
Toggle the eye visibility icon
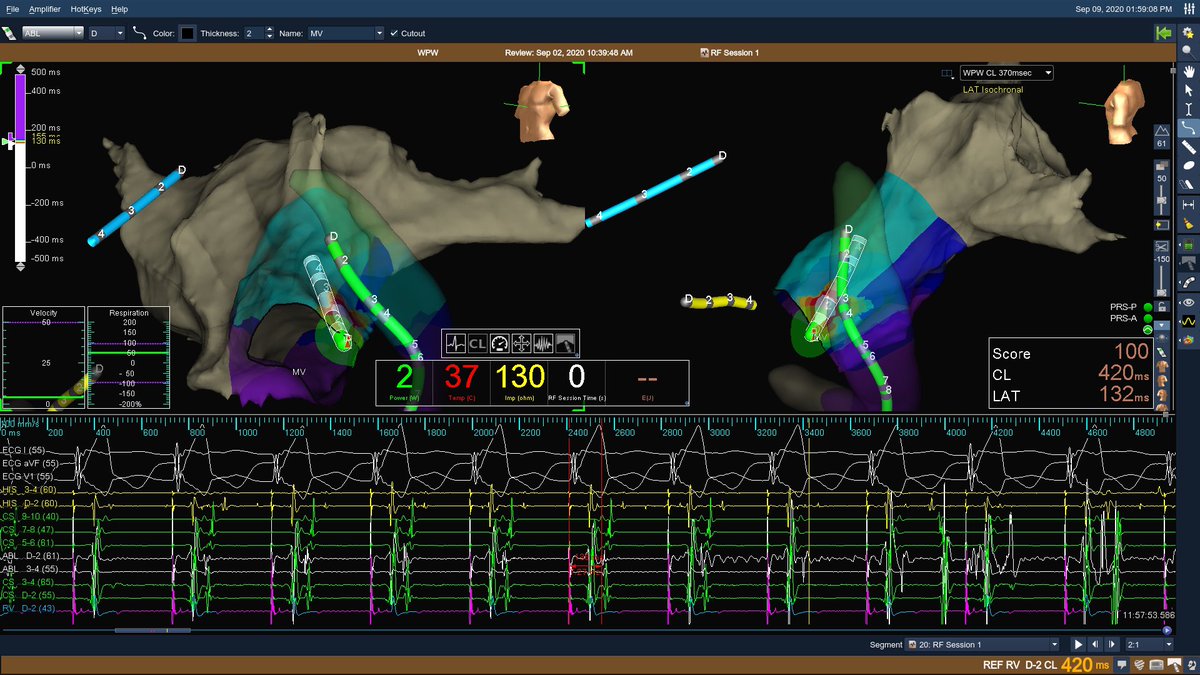coord(1188,302)
